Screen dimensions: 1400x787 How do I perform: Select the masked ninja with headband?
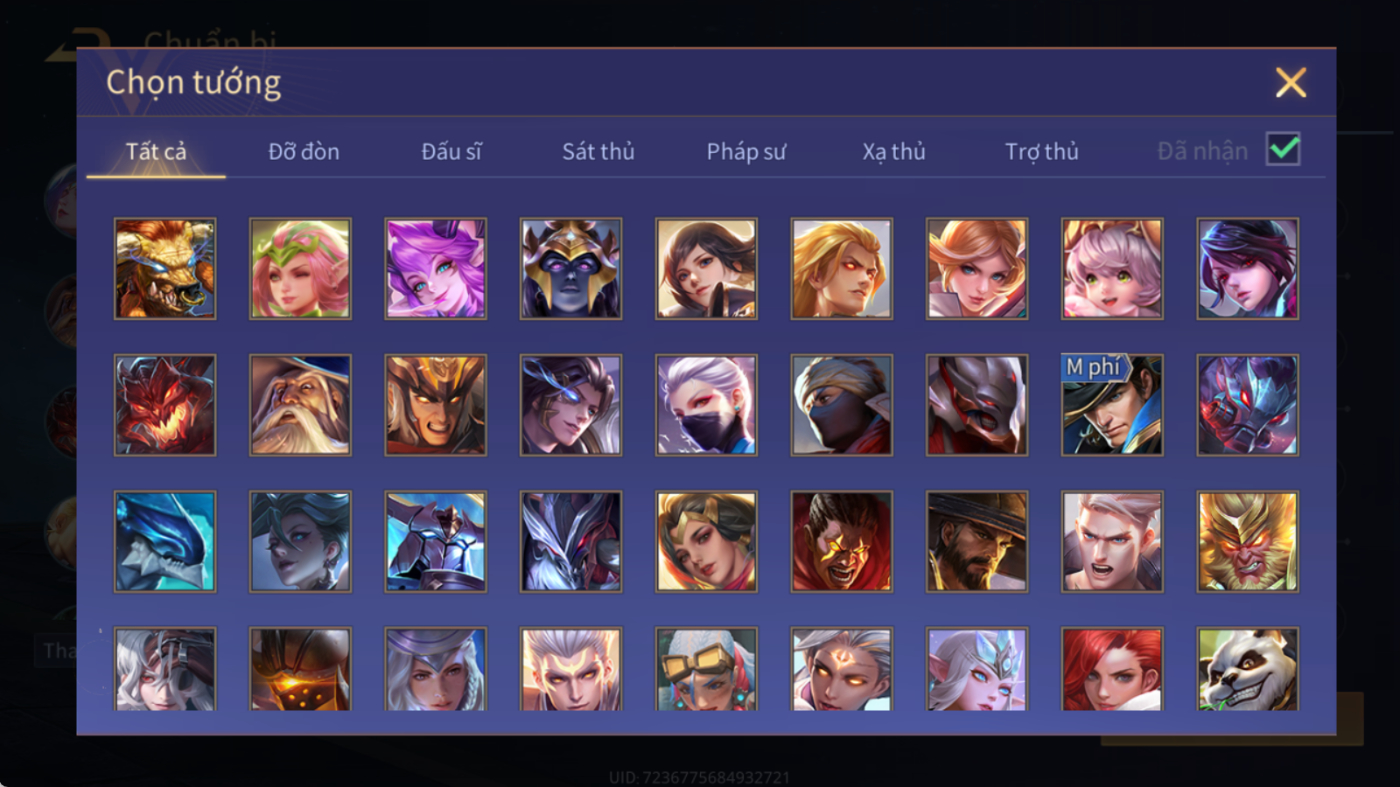point(841,405)
